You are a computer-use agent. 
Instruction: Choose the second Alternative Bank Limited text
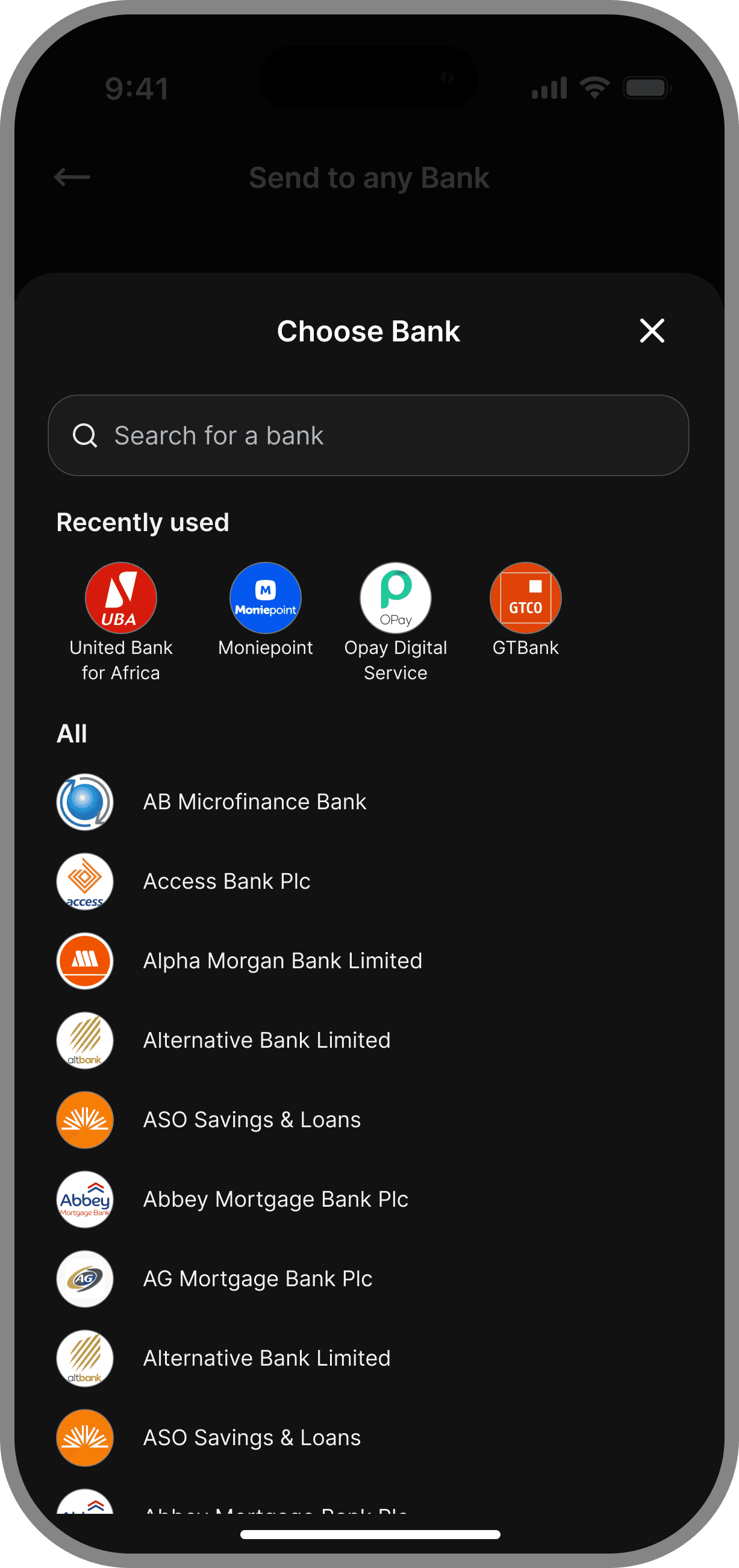(x=267, y=1358)
